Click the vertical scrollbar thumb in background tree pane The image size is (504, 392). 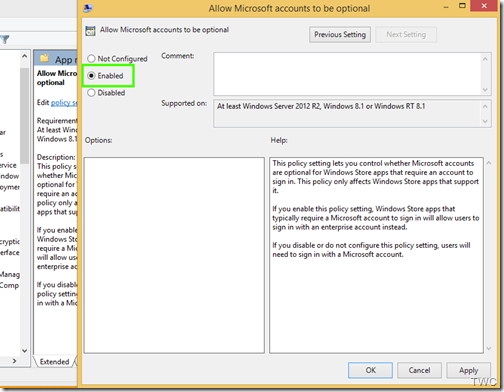(24, 115)
